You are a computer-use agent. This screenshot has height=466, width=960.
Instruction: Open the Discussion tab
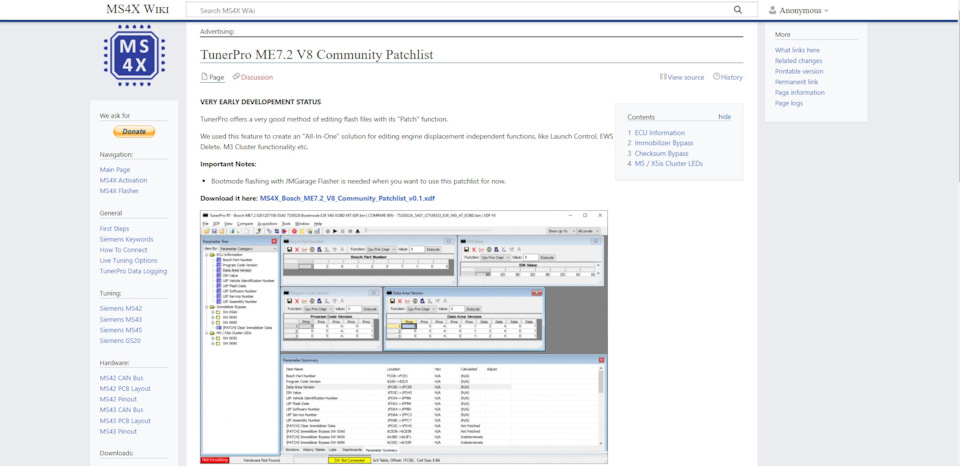coord(253,77)
